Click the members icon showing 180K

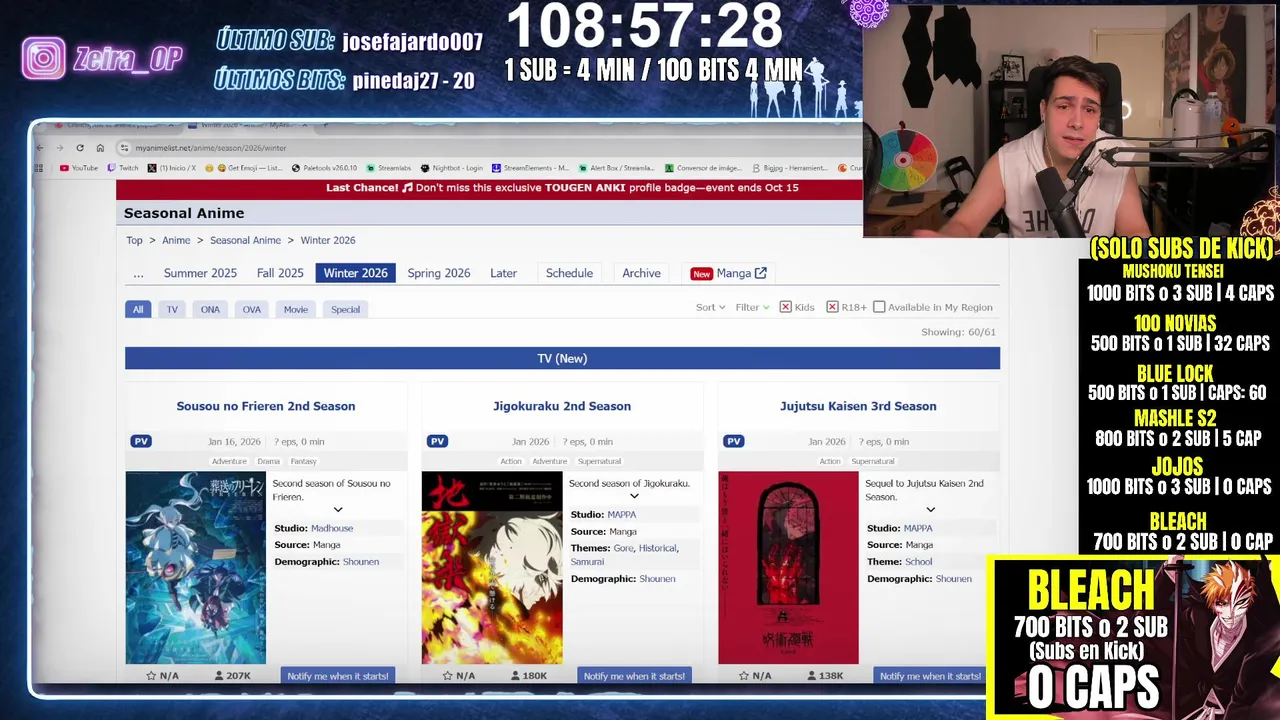coord(516,676)
